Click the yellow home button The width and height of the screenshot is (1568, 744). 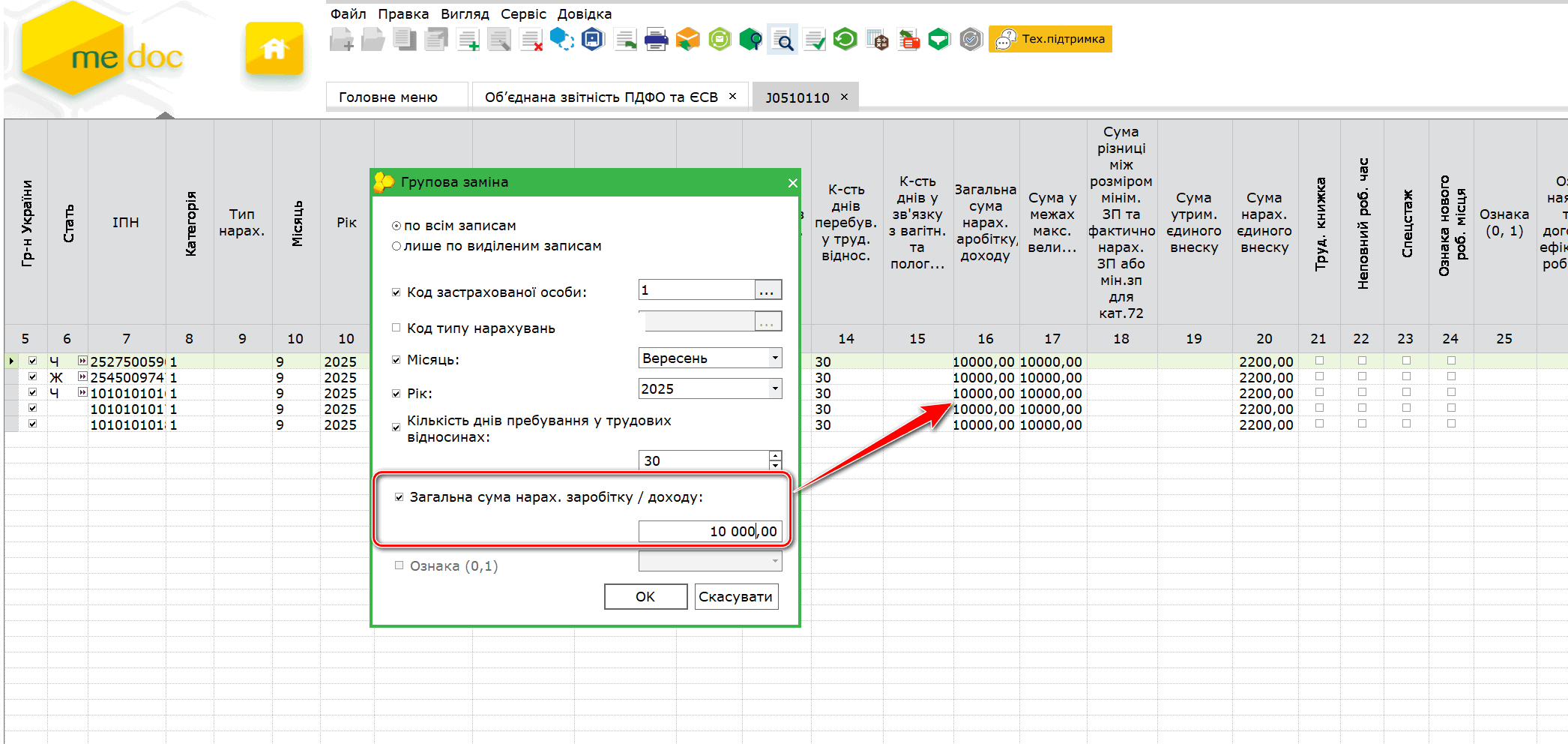(x=274, y=49)
